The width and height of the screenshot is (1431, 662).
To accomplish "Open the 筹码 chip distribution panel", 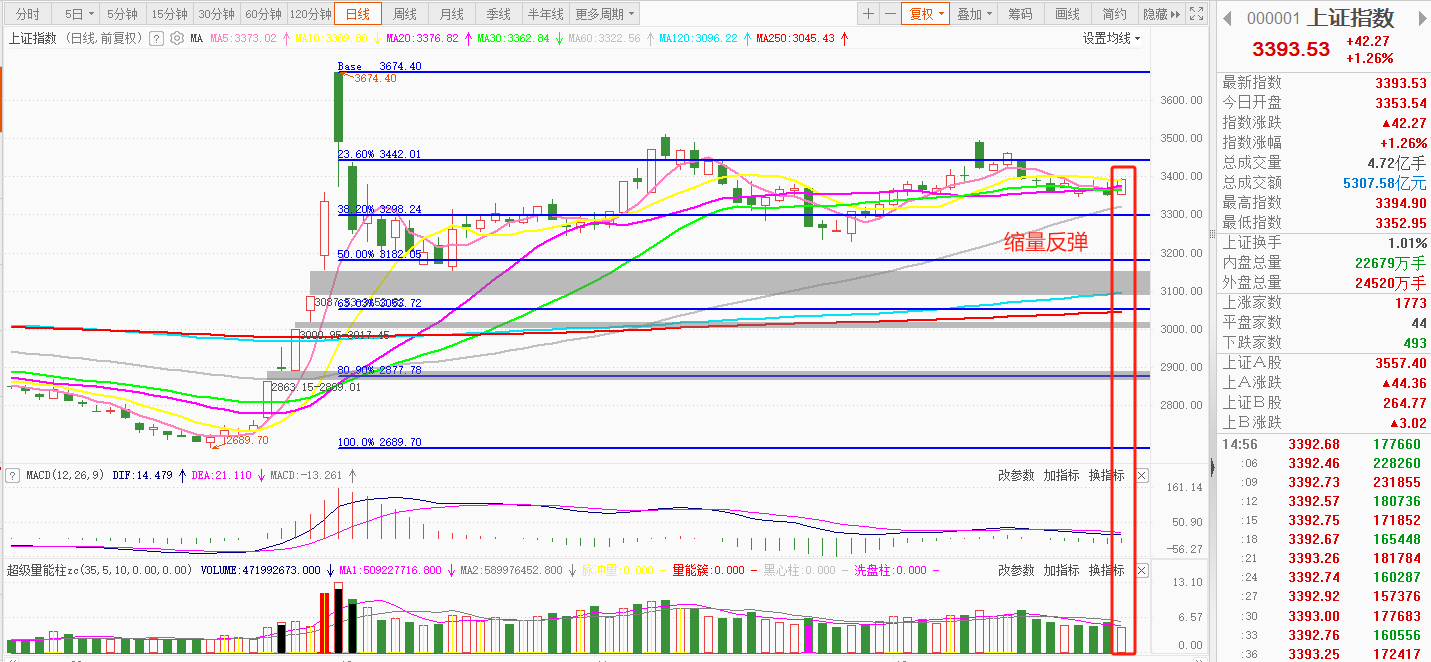I will coord(1020,14).
